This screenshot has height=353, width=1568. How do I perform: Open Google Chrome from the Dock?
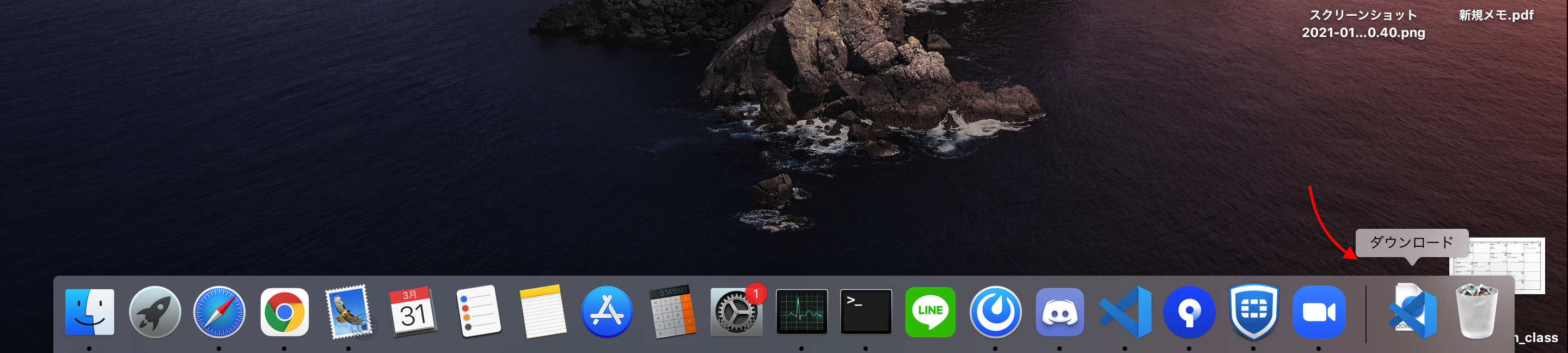pos(284,312)
